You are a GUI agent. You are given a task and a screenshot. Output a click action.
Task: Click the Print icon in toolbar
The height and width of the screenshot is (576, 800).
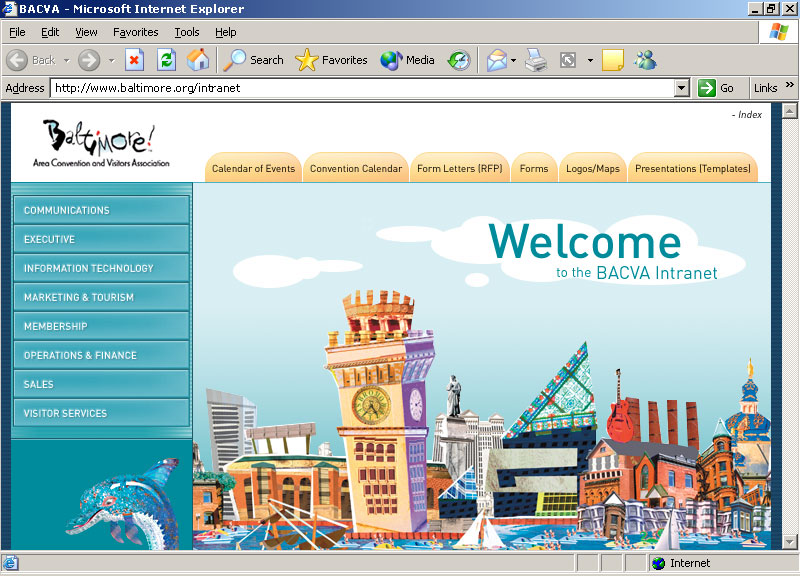536,60
